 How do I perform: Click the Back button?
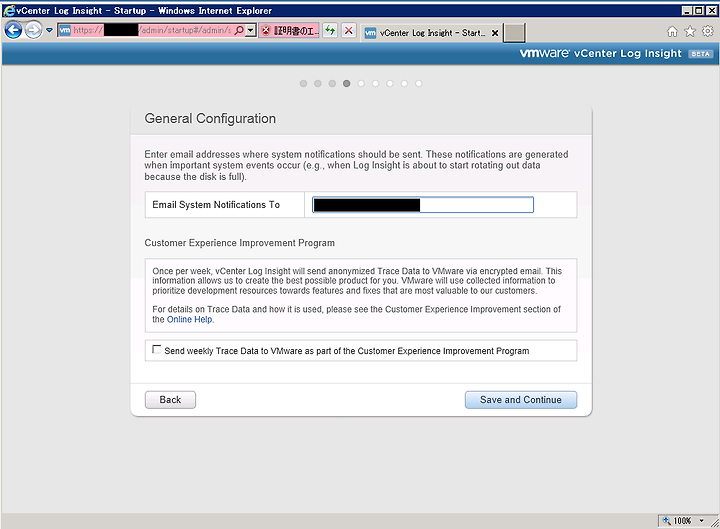[x=170, y=400]
